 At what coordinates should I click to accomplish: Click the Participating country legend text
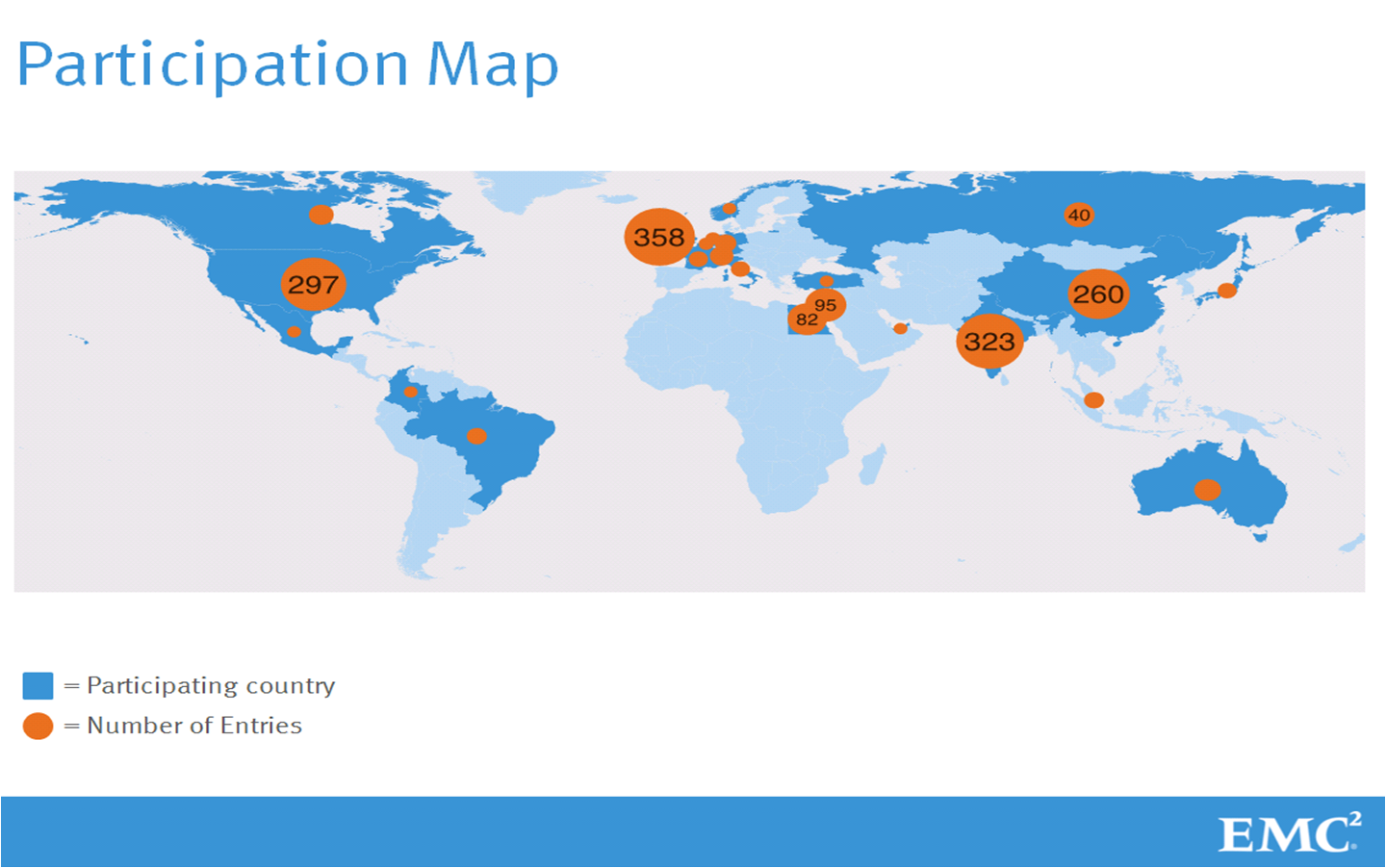211,686
